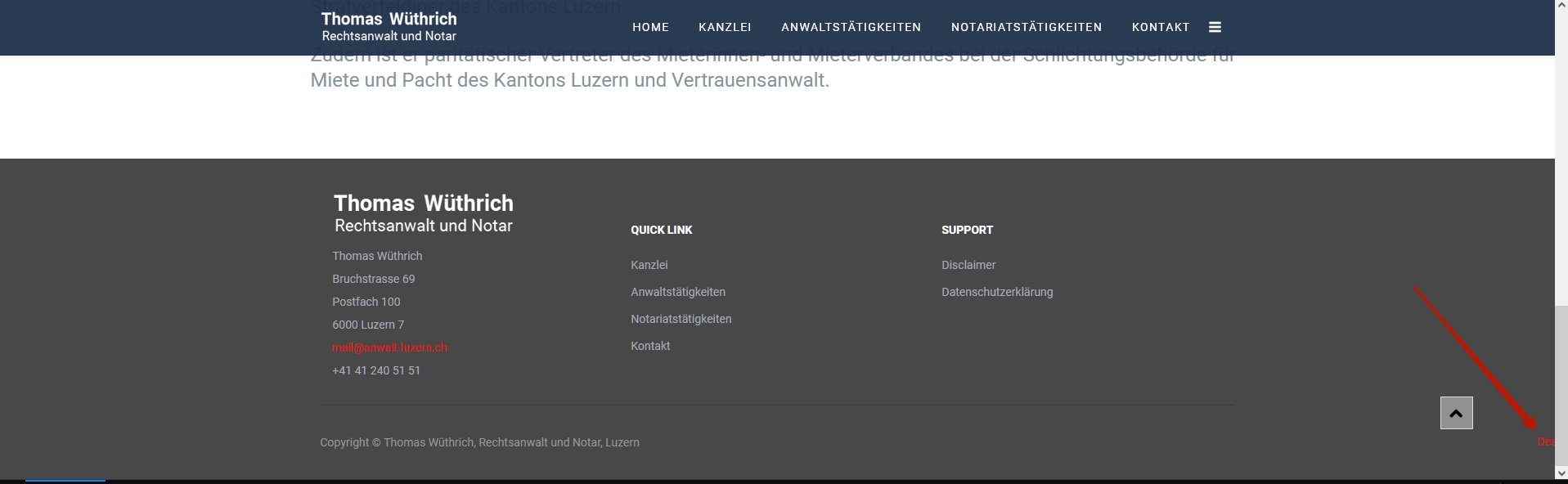
Task: Click the phone number +41 41 240 51 51
Action: [x=376, y=370]
